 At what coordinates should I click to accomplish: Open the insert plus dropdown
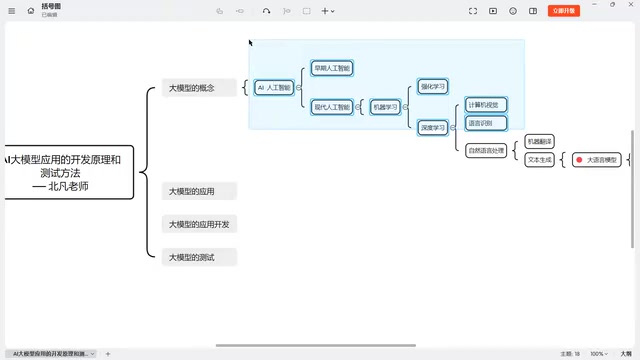pos(327,11)
